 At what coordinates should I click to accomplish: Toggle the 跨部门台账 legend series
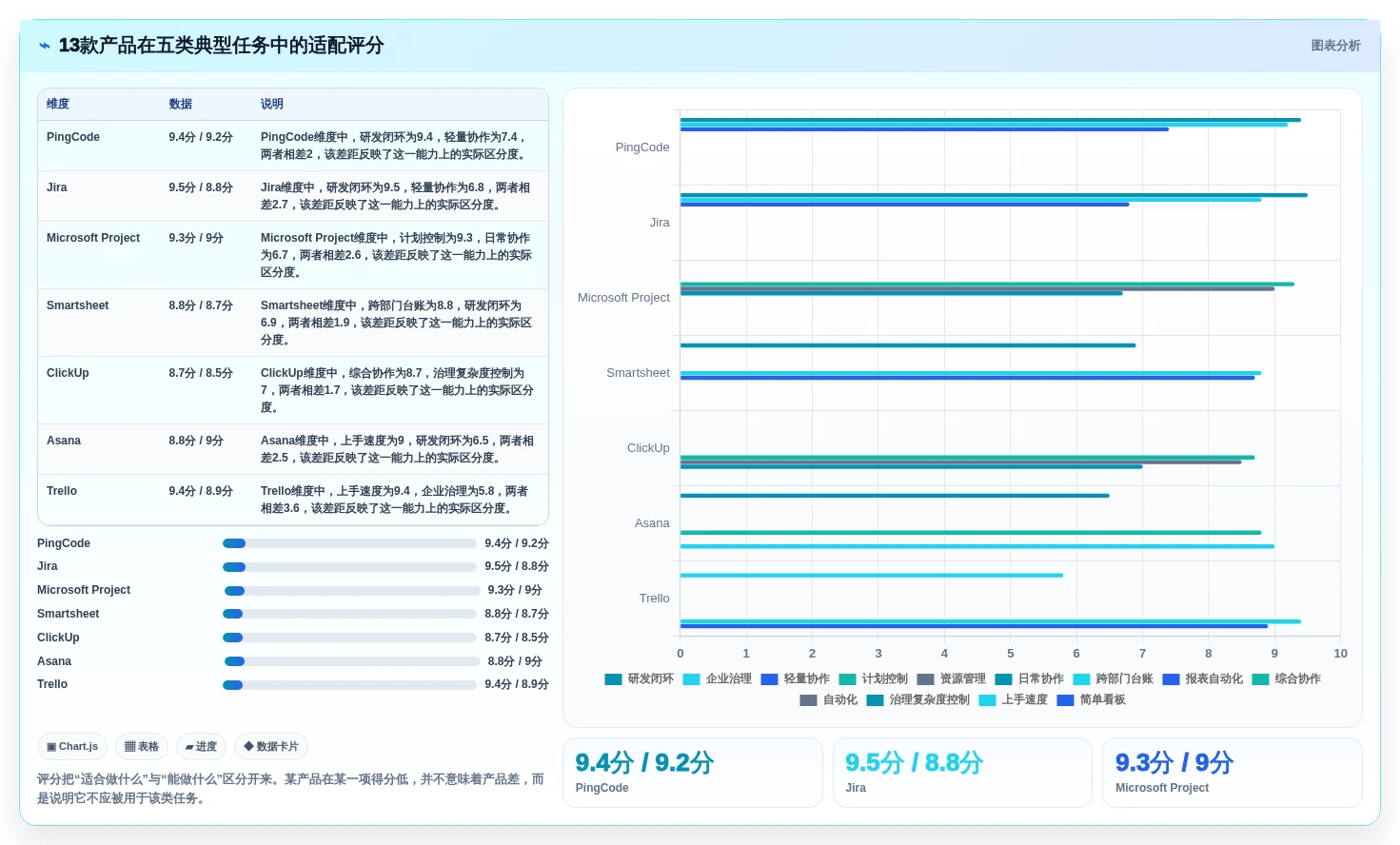[1114, 678]
